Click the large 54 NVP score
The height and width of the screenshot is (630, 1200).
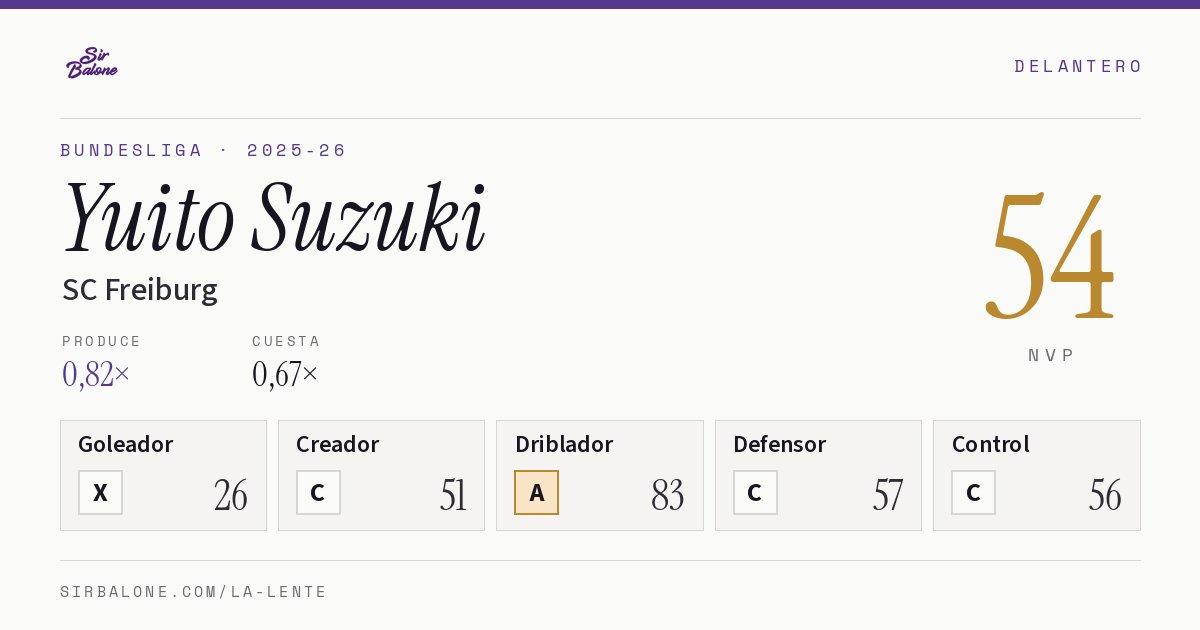point(1050,256)
